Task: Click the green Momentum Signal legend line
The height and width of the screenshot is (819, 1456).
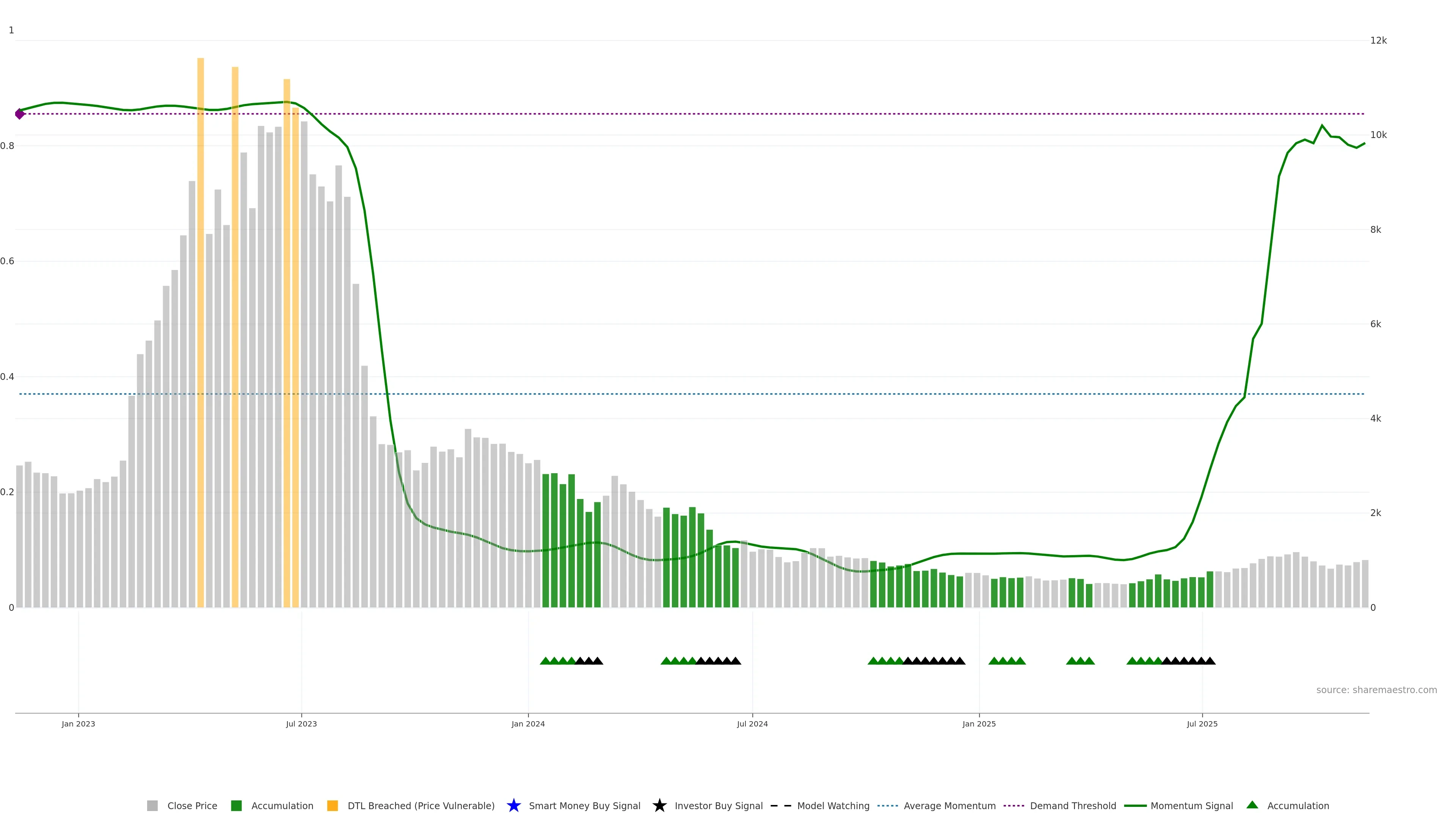Action: tap(1135, 805)
